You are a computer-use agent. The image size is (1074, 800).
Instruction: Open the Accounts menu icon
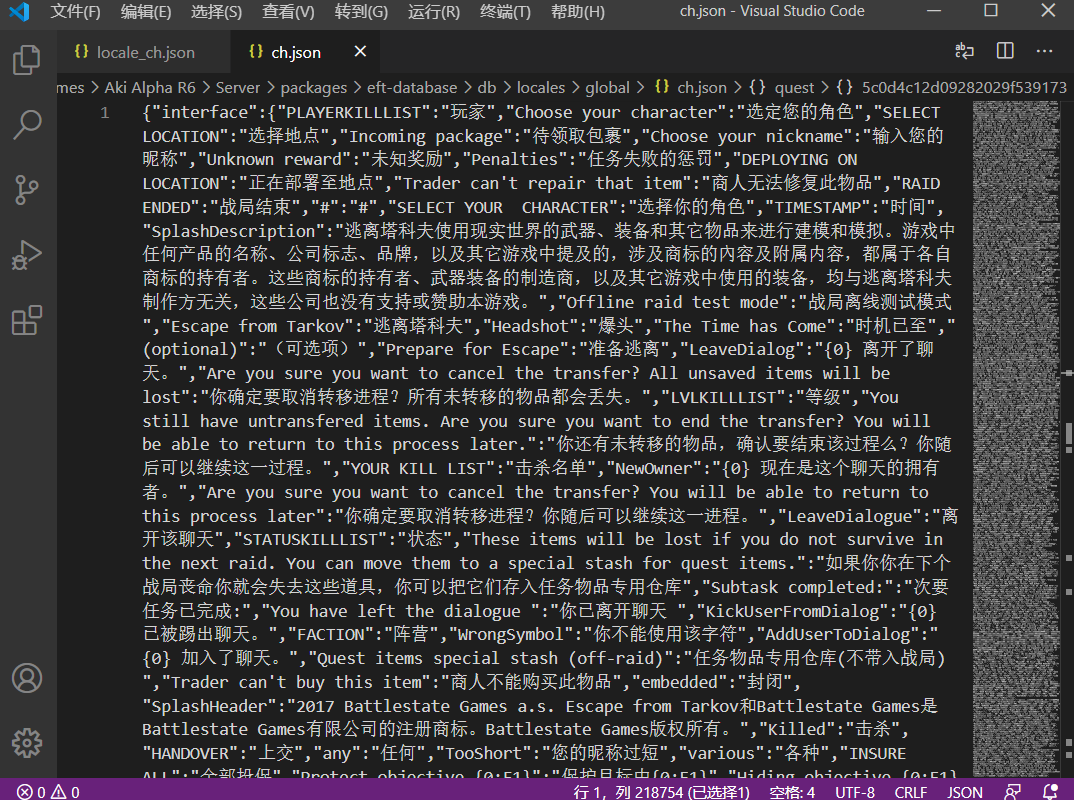coord(27,678)
